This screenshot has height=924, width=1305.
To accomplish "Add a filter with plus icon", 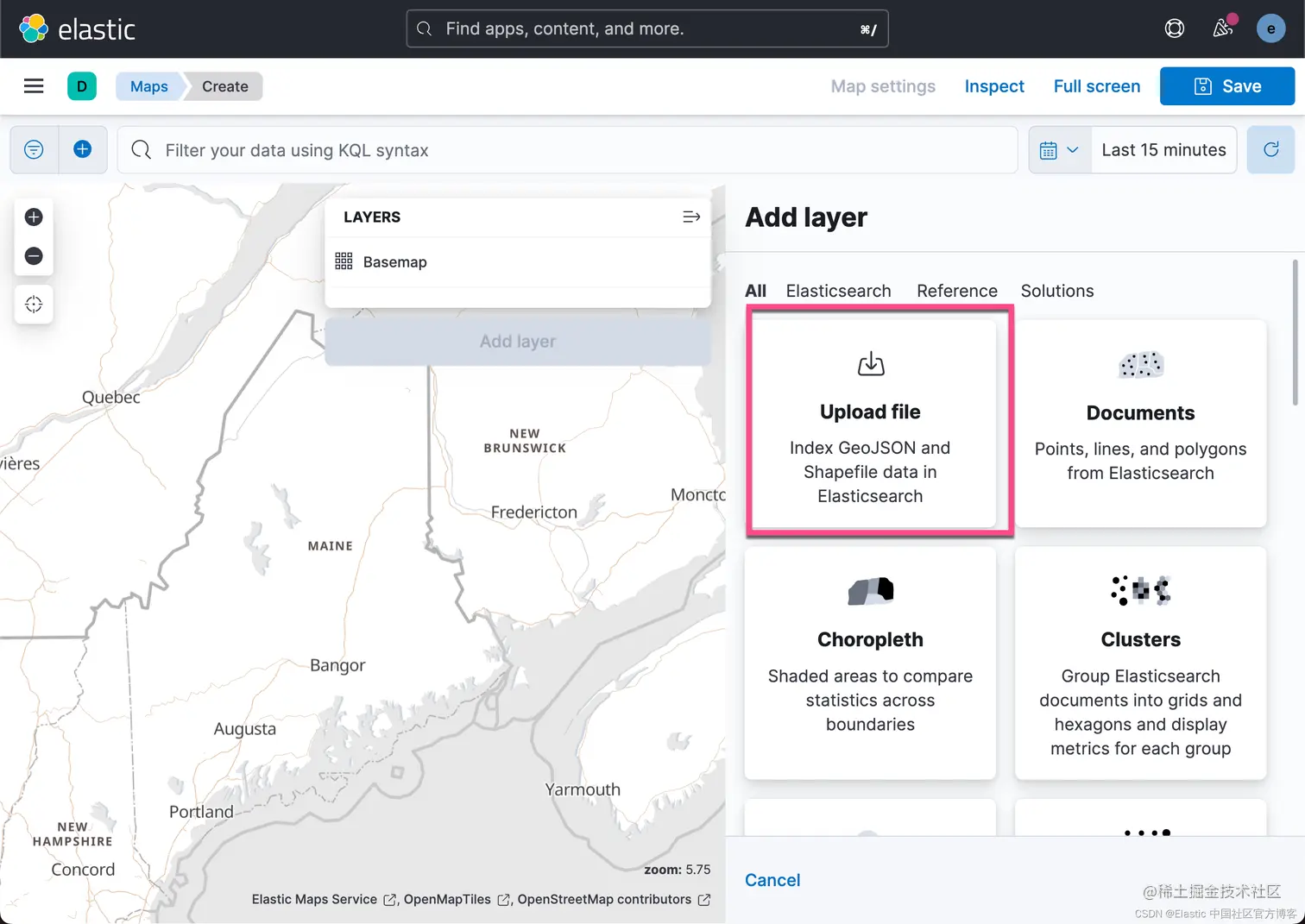I will 83,150.
